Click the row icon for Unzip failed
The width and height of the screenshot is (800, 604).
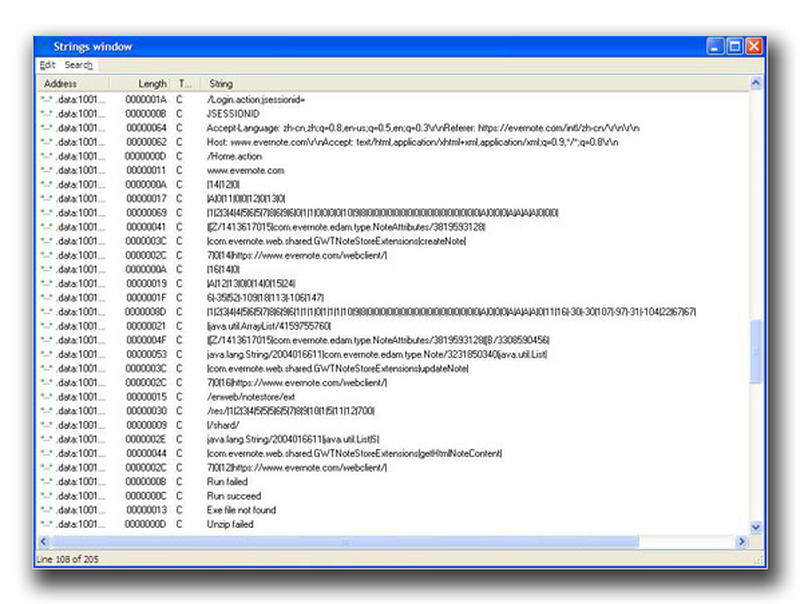46,524
